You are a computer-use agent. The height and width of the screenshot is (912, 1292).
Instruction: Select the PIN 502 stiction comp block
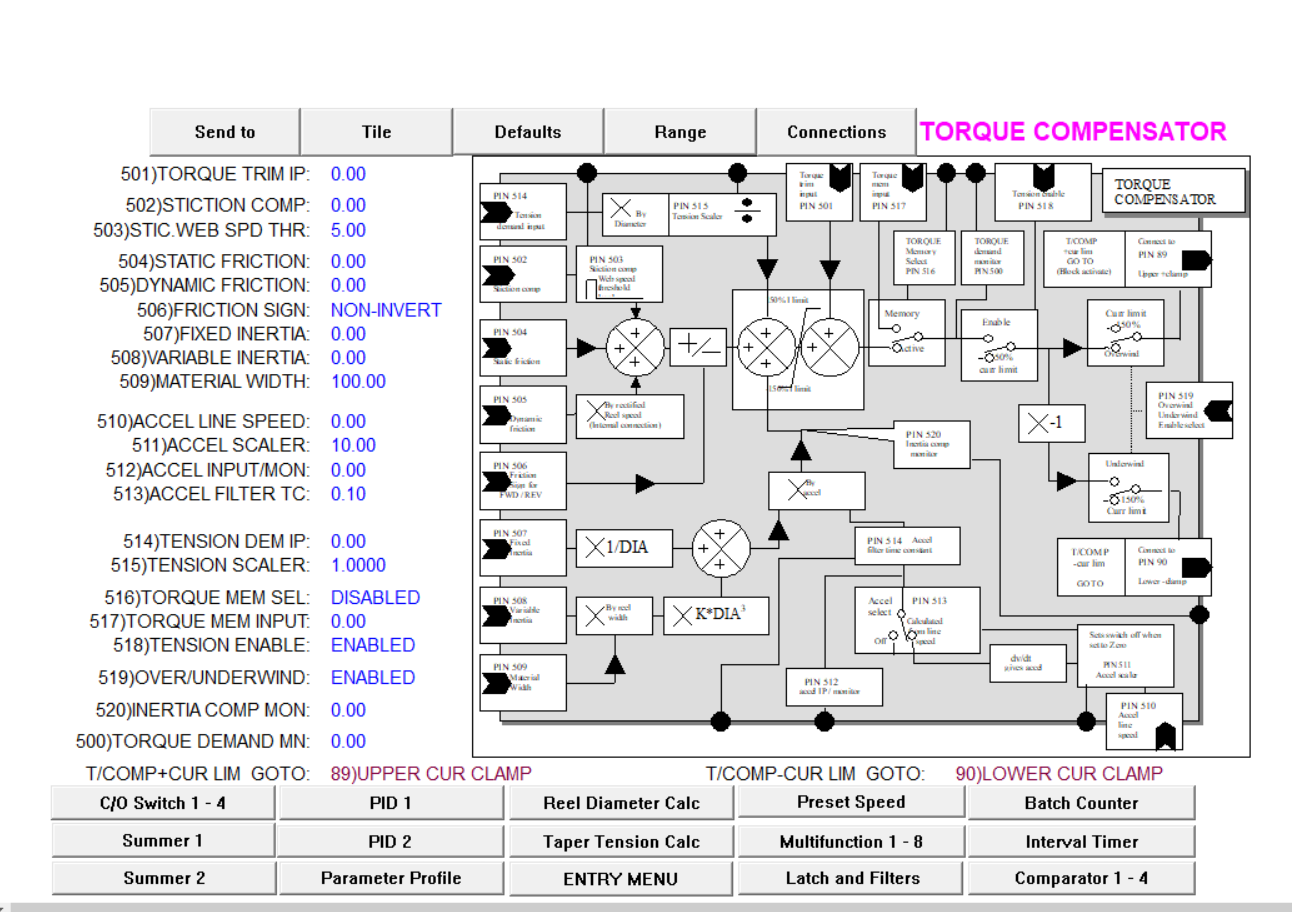coord(523,275)
